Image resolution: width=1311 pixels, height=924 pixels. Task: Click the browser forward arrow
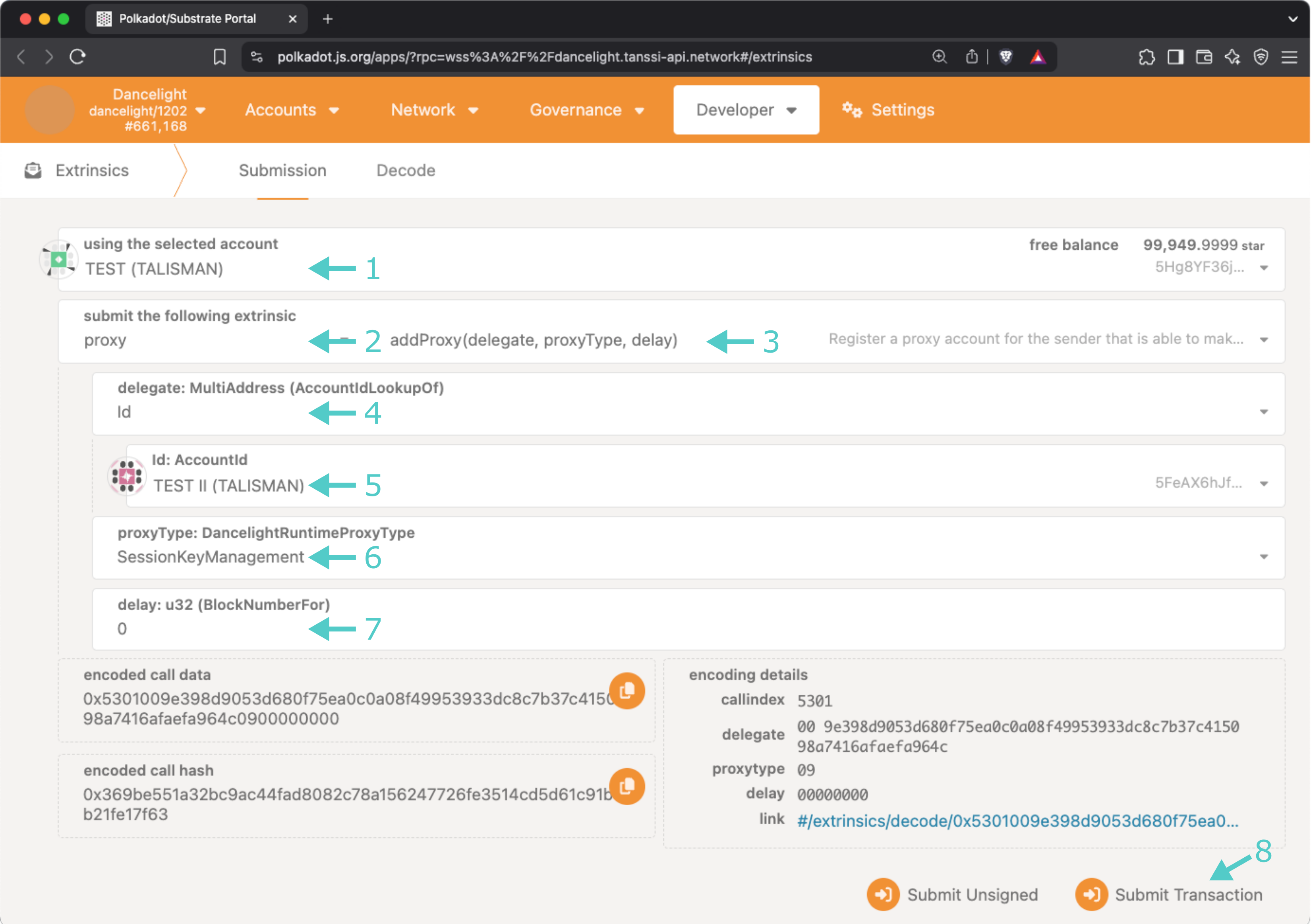click(x=49, y=56)
